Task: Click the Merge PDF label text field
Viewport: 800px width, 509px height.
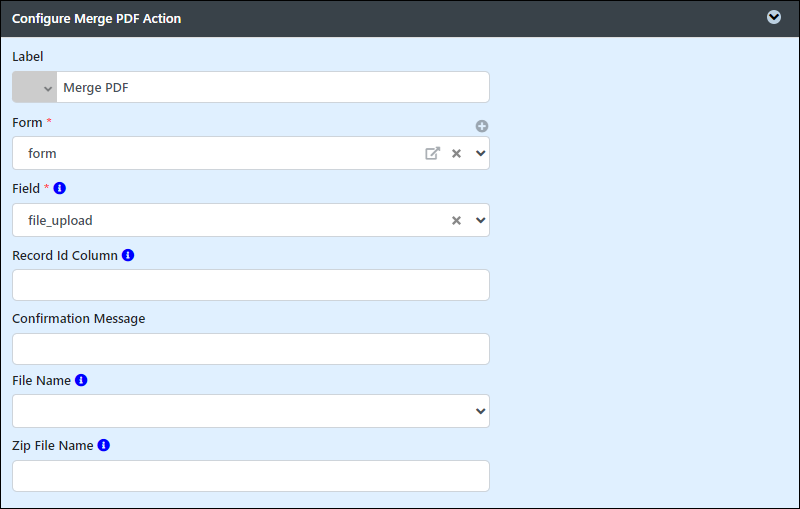Action: click(x=272, y=87)
